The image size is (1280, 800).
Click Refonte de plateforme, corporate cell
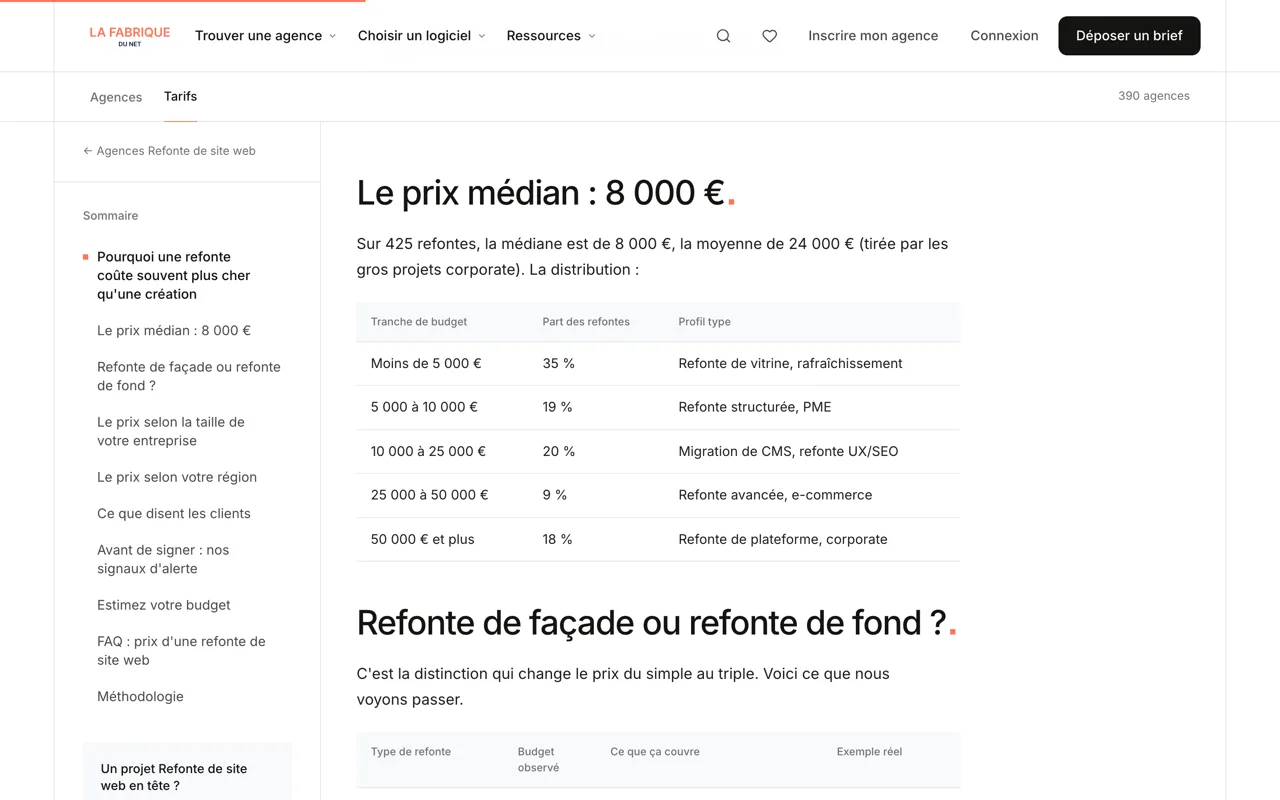[783, 539]
